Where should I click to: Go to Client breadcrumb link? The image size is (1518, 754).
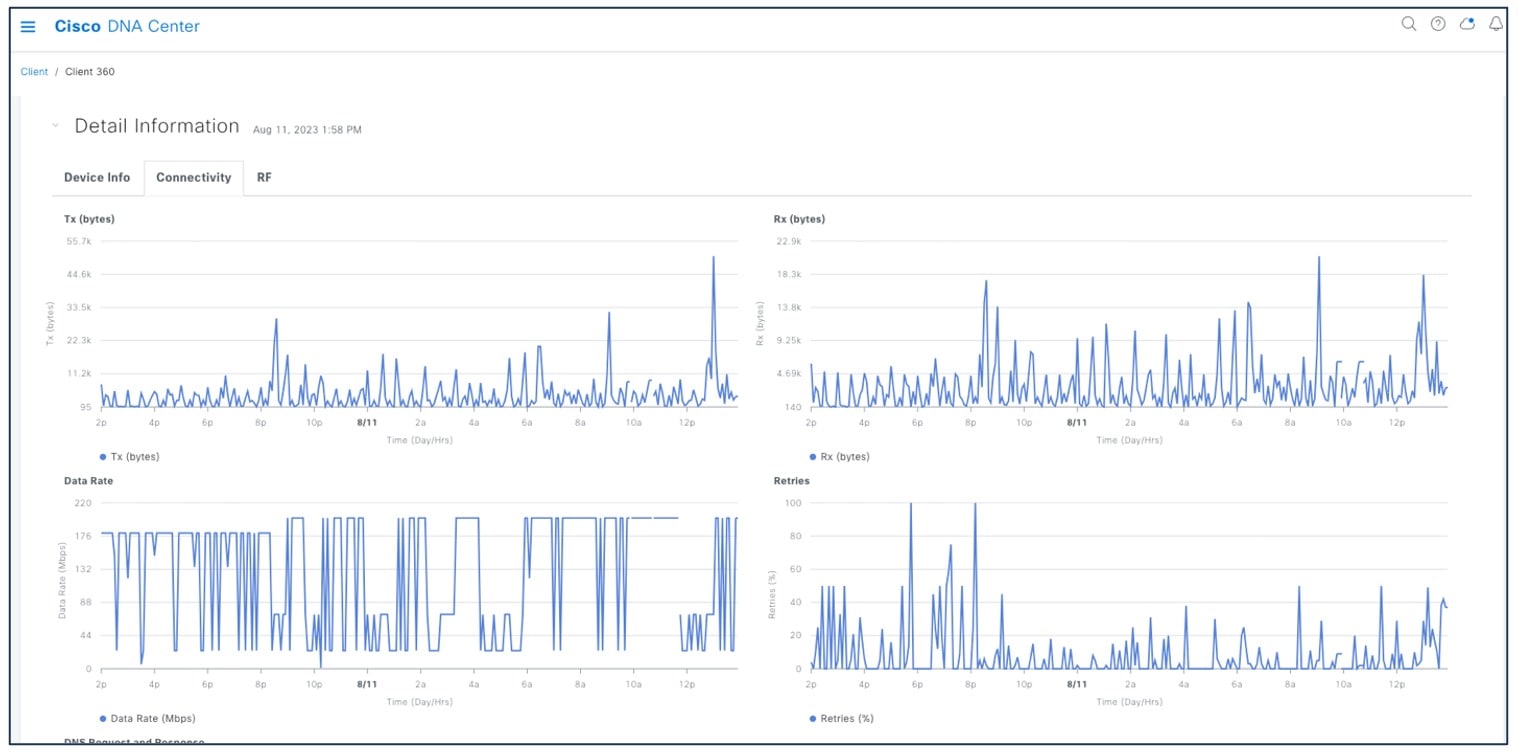click(34, 72)
